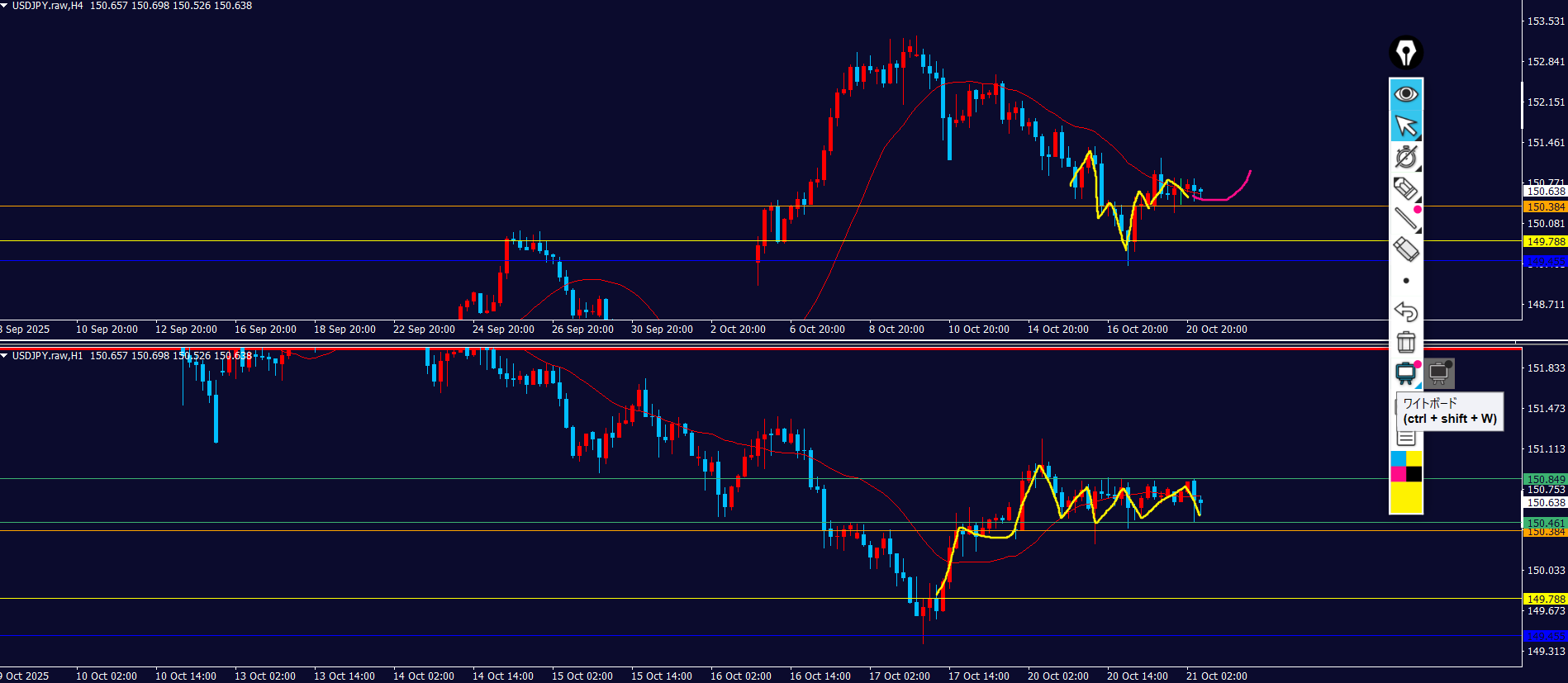1568x683 pixels.
Task: Click the yellow 149.788 price label on H1 chart
Action: (1545, 599)
